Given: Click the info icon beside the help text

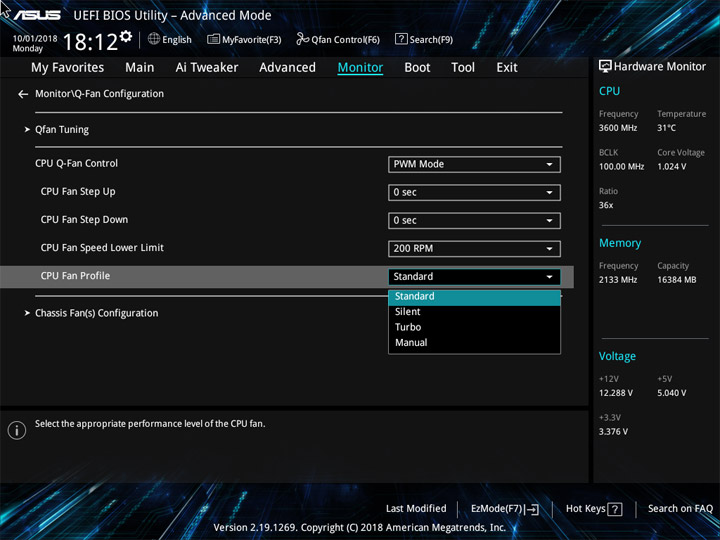Looking at the screenshot, I should pyautogui.click(x=17, y=430).
